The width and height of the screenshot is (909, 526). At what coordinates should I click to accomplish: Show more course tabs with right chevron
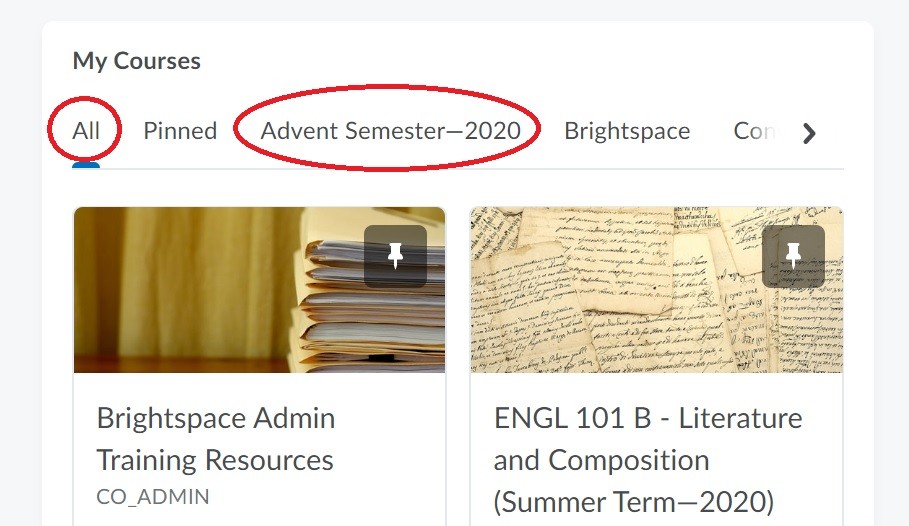[809, 134]
